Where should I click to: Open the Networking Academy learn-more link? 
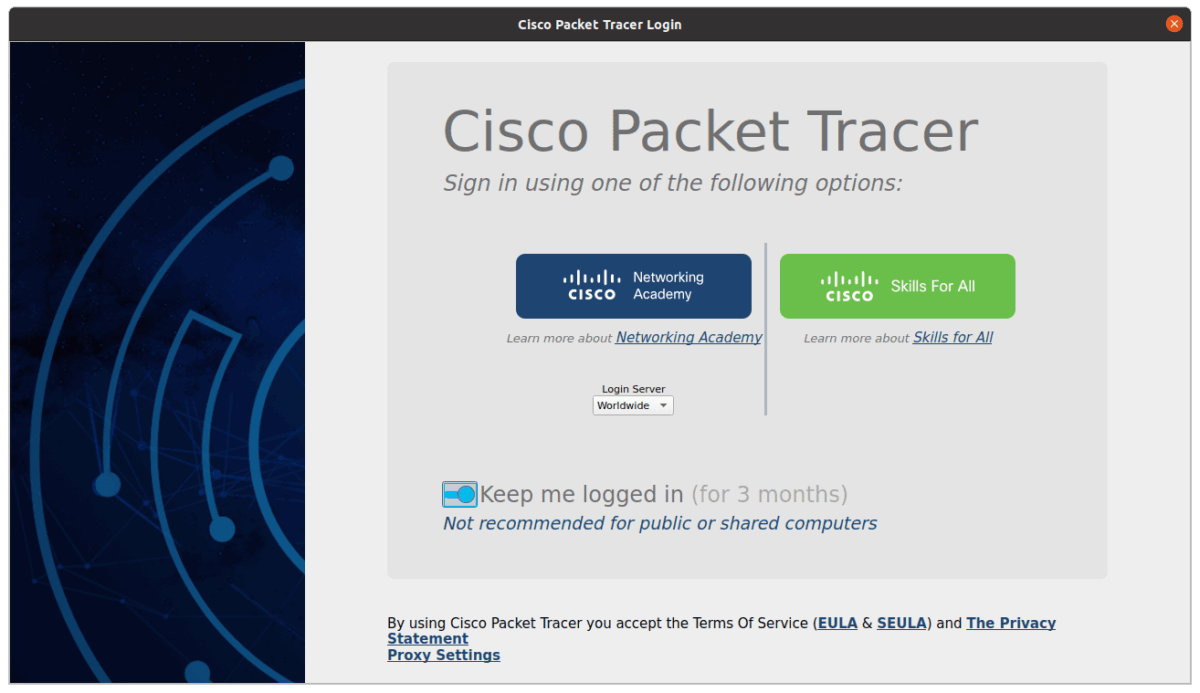coord(688,338)
